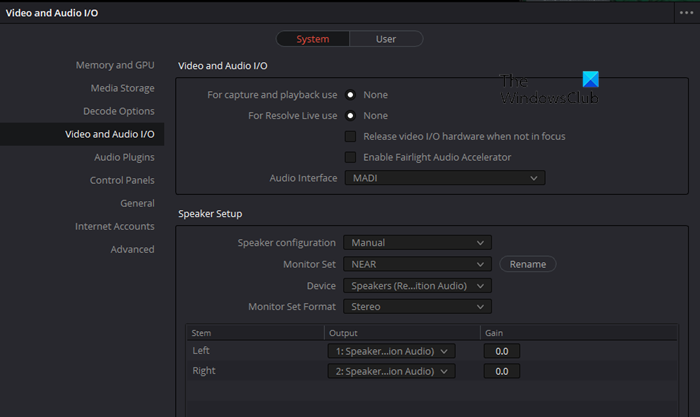Enable Fairlight Audio Accelerator checkbox

350,157
